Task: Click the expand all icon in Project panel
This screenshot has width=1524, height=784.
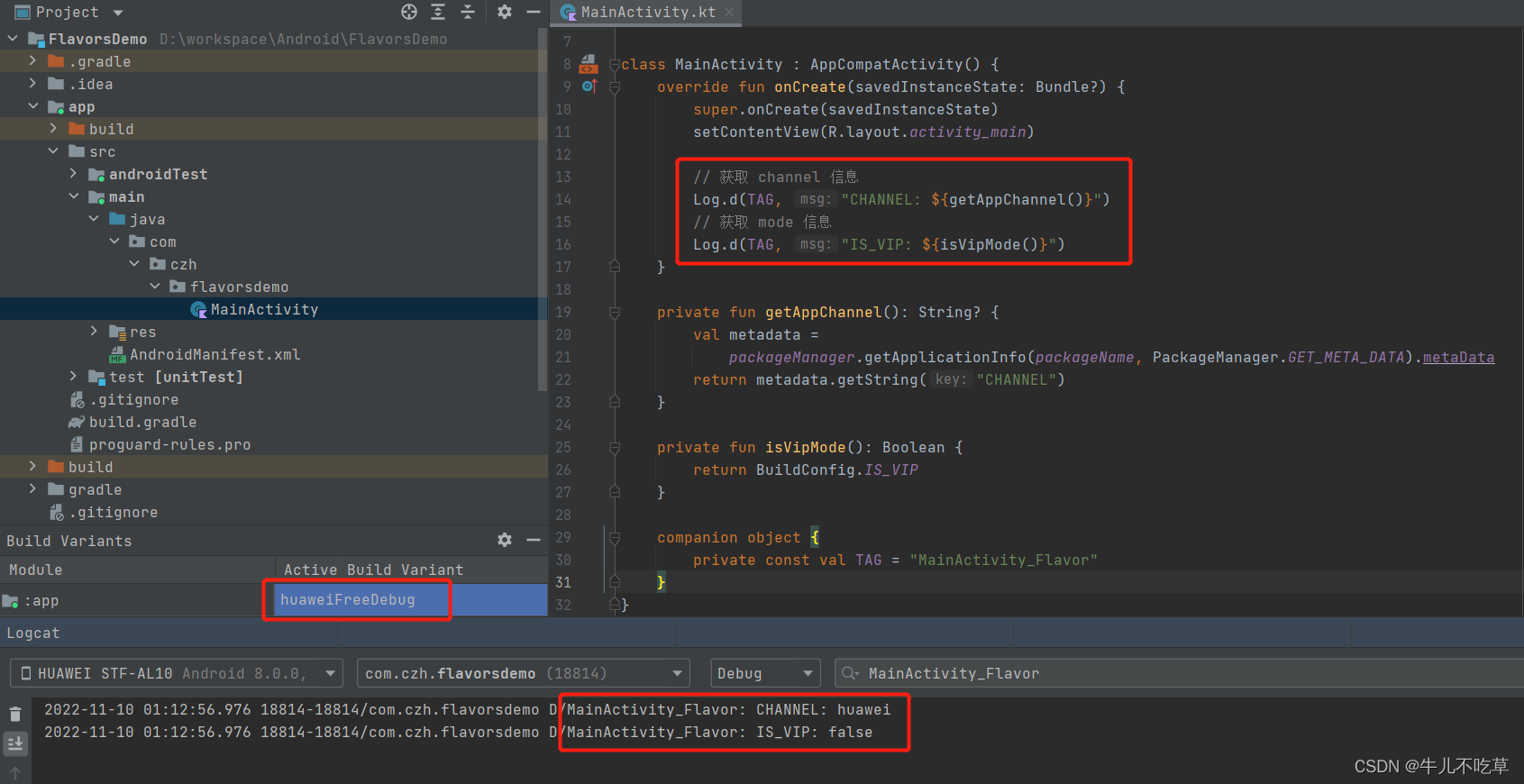Action: pyautogui.click(x=438, y=12)
